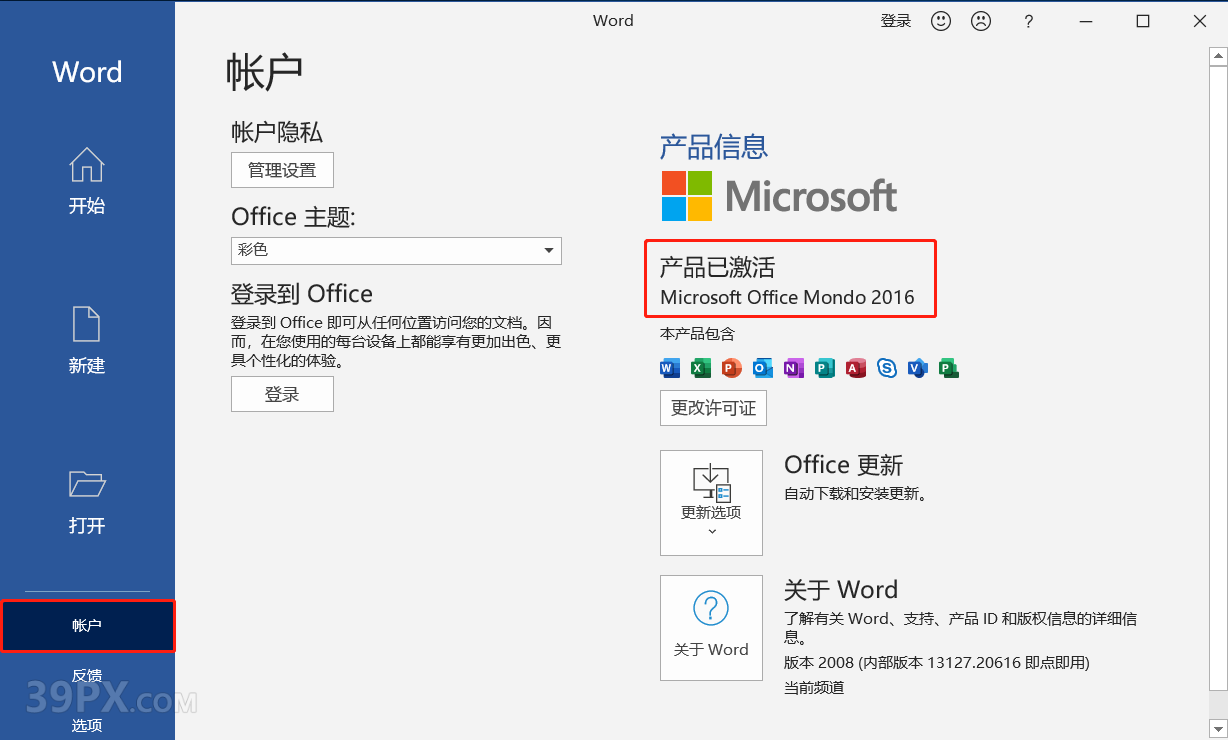Click the purple OneNote app icon

pos(794,368)
